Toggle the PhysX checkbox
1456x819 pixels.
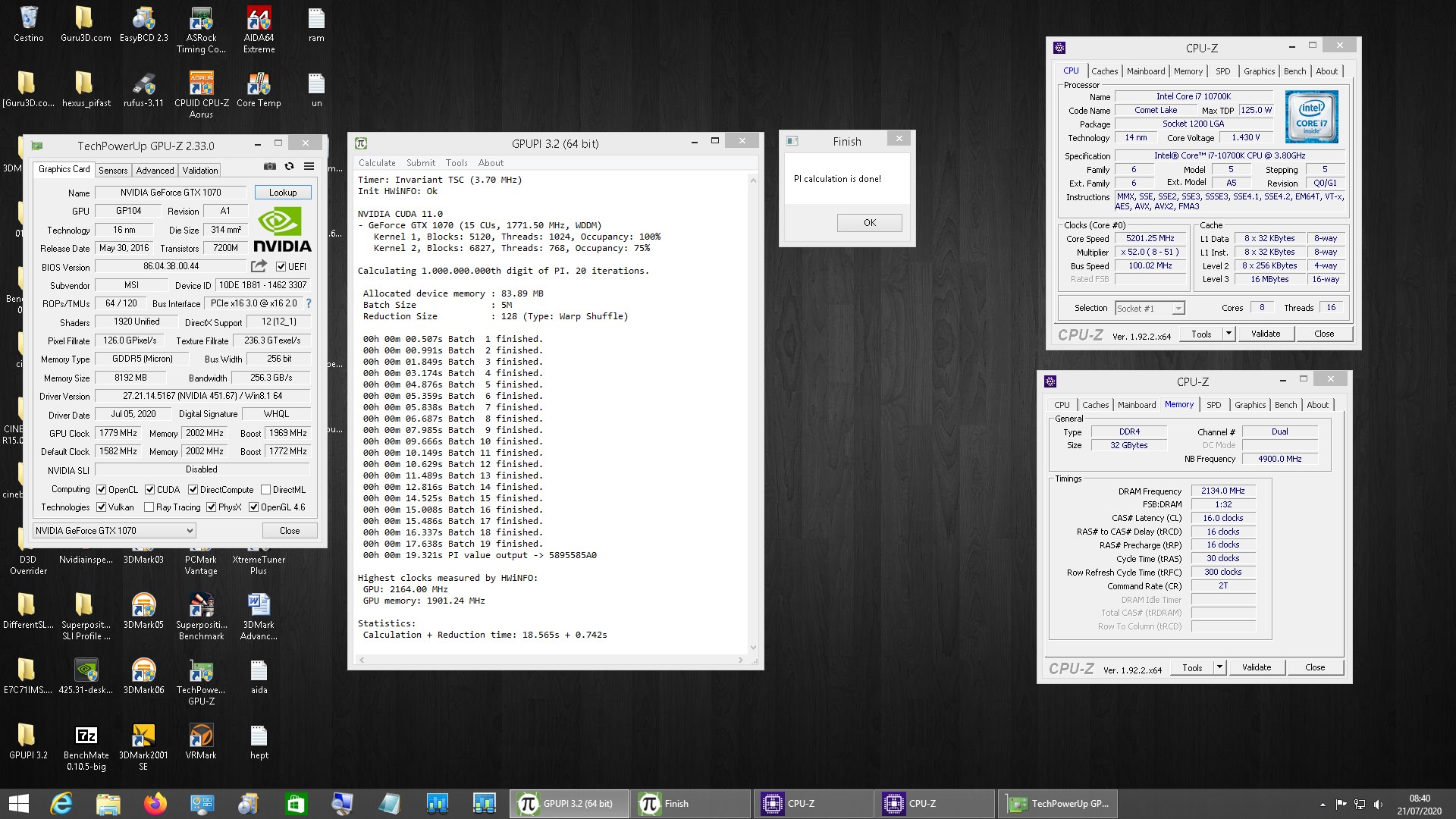(x=211, y=507)
